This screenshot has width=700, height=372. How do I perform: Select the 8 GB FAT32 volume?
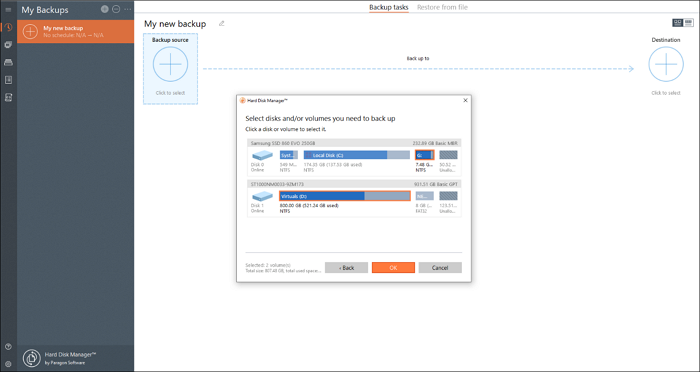pos(425,196)
